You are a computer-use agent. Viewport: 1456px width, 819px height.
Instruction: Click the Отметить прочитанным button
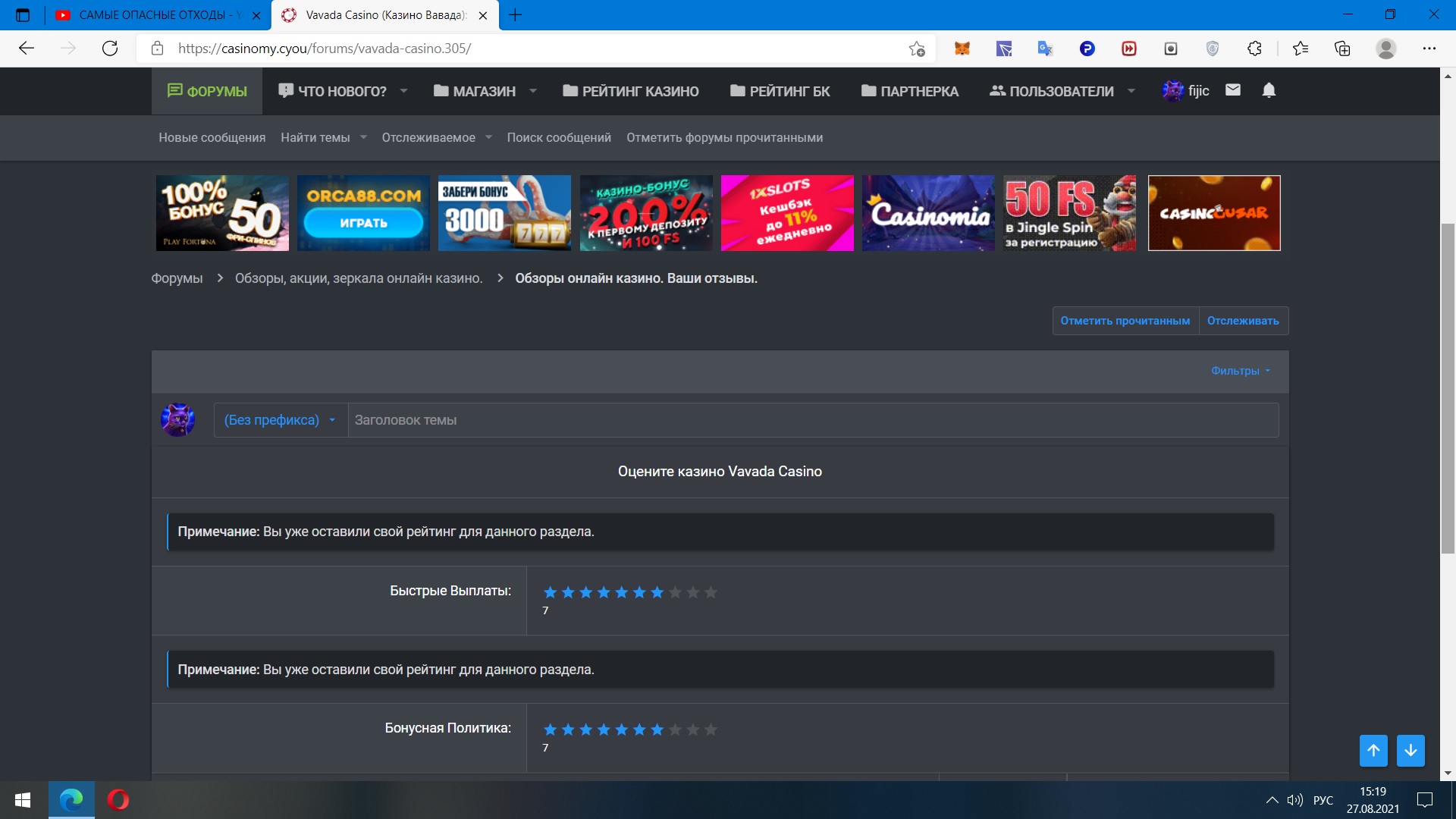tap(1125, 321)
